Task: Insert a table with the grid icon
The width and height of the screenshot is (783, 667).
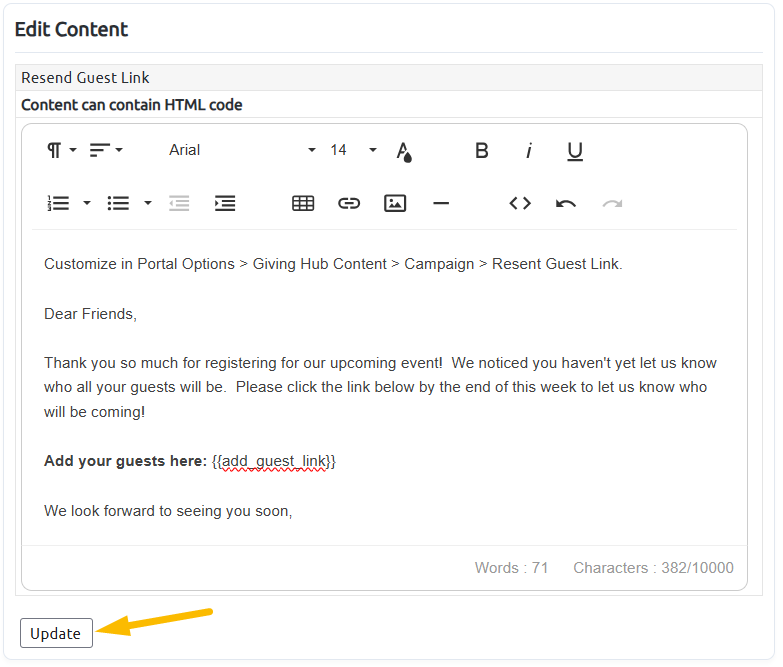Action: (x=303, y=204)
